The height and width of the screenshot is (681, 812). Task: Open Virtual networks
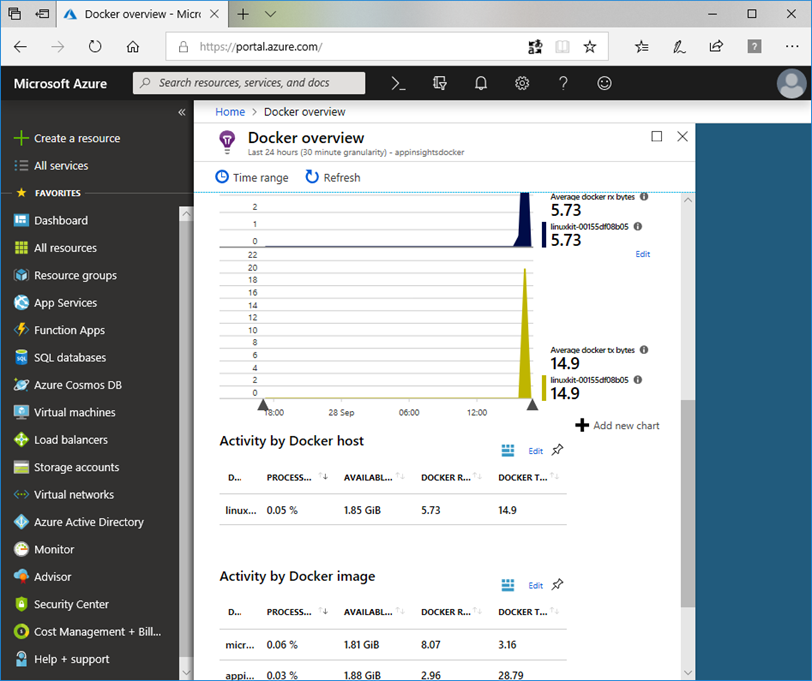[x=64, y=495]
